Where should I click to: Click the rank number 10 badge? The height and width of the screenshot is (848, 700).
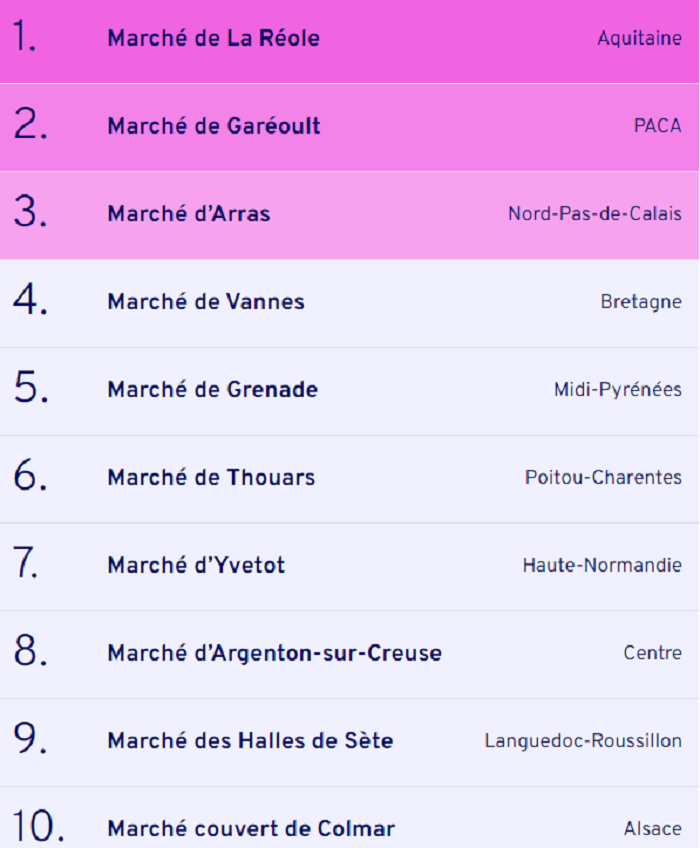point(38,826)
